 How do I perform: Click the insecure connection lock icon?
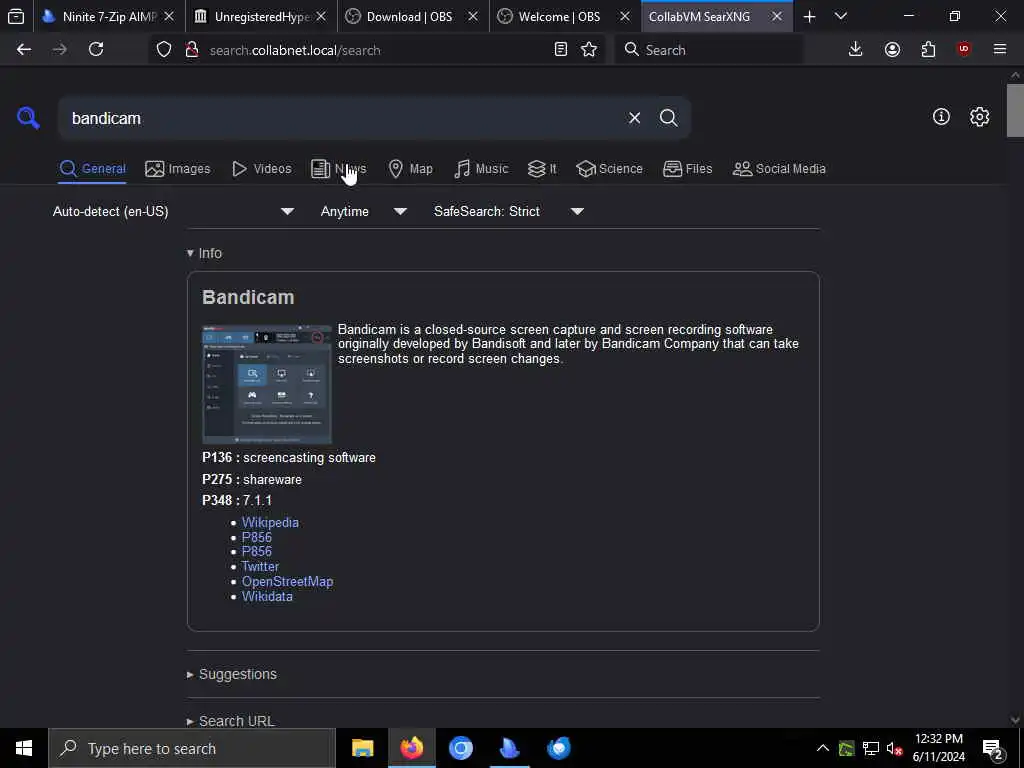pos(191,50)
